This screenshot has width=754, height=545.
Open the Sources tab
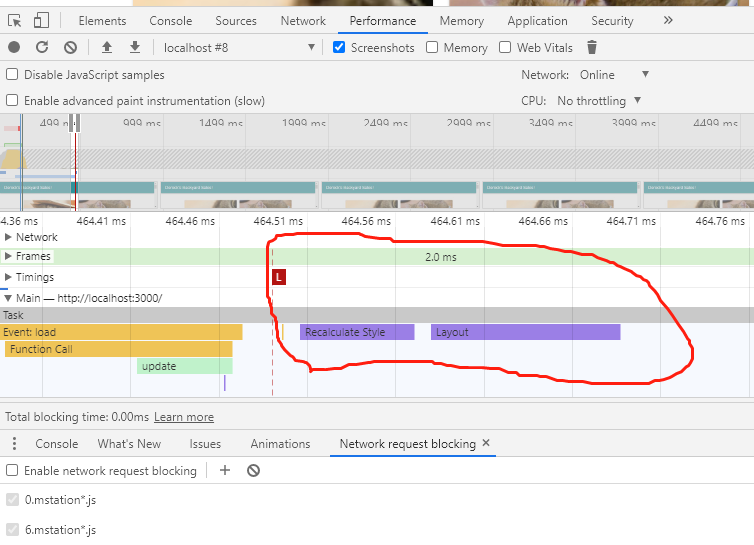tap(236, 21)
